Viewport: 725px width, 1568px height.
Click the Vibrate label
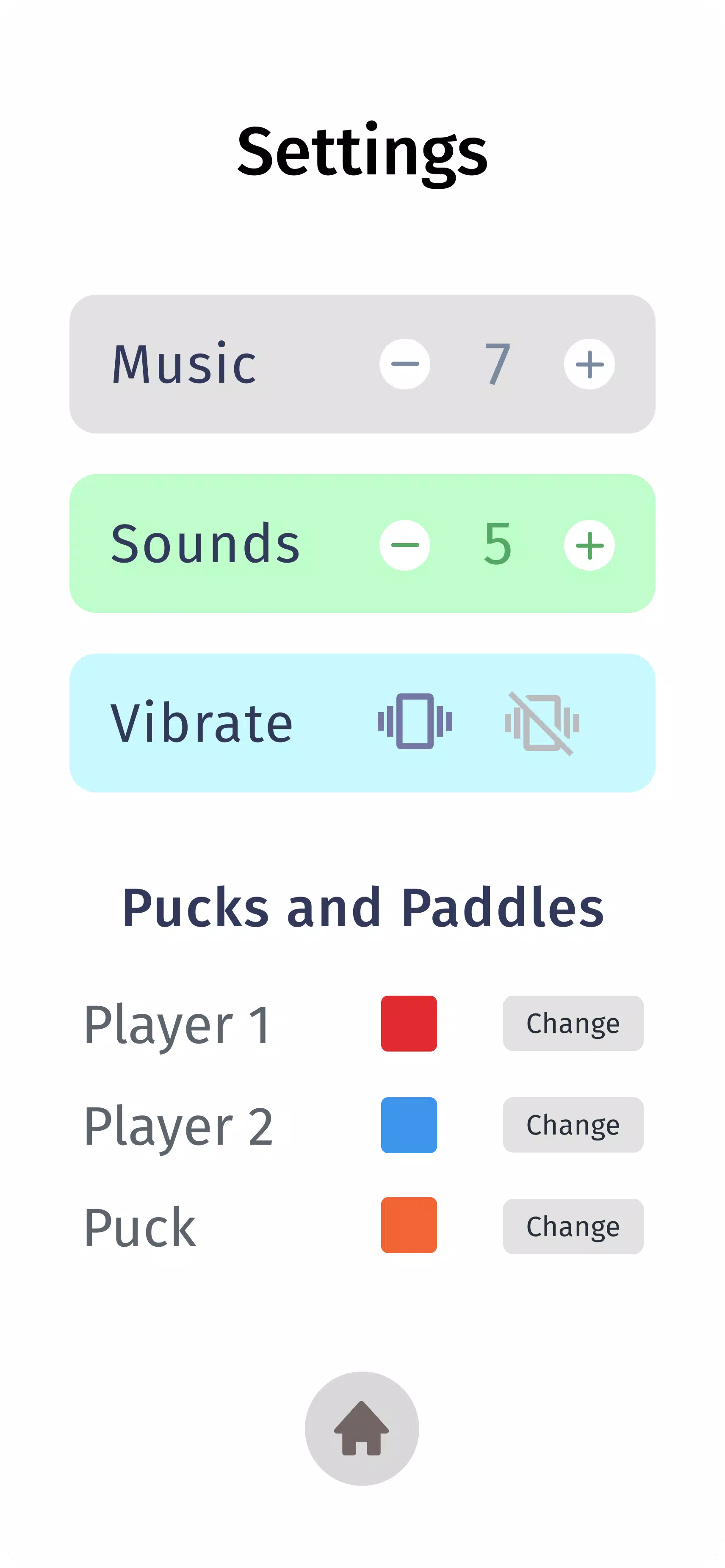pos(202,723)
